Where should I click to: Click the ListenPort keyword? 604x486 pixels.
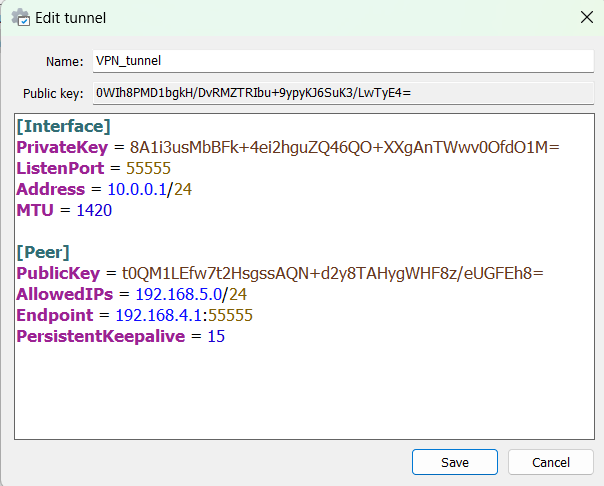60,168
